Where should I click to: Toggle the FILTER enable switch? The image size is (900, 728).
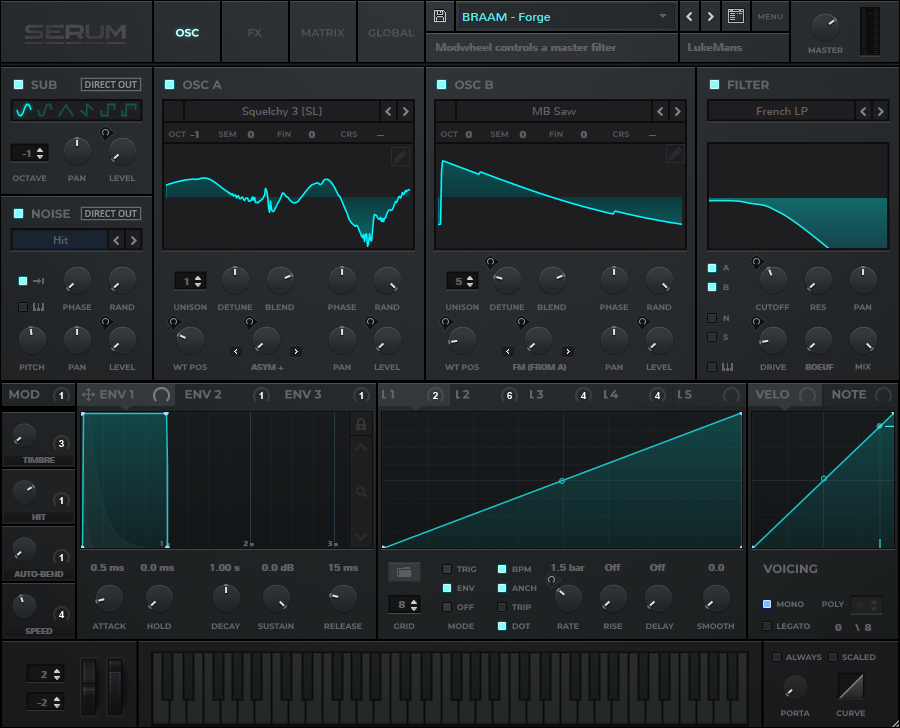click(x=714, y=84)
